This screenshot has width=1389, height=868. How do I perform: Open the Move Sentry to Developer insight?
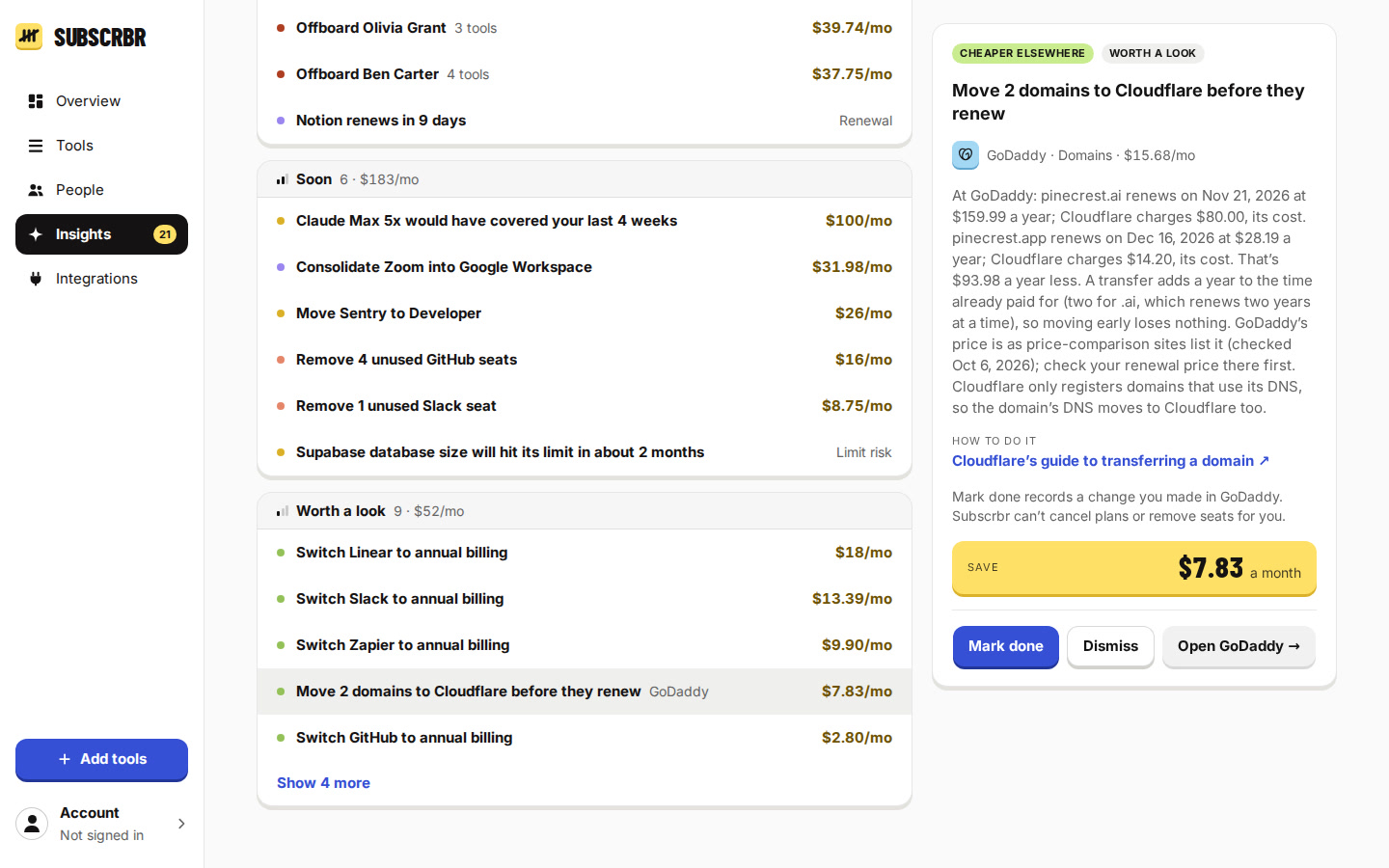tap(585, 313)
